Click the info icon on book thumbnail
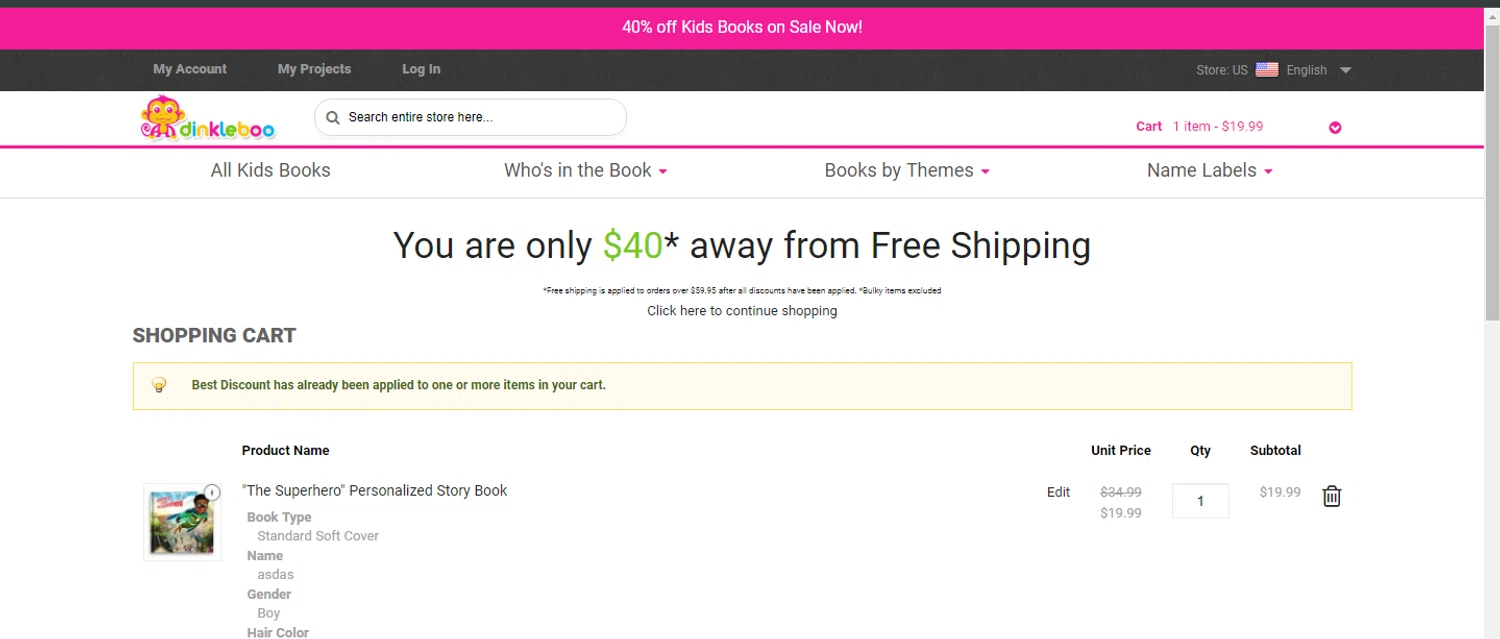The image size is (1500, 639). click(x=212, y=492)
